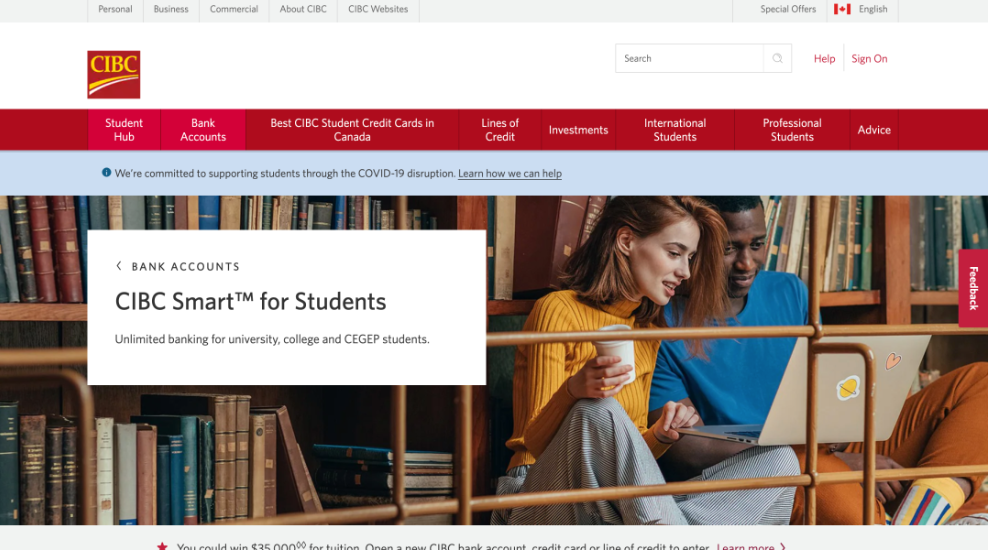The width and height of the screenshot is (994, 555).
Task: Switch to the Business tab
Action: pyautogui.click(x=172, y=9)
